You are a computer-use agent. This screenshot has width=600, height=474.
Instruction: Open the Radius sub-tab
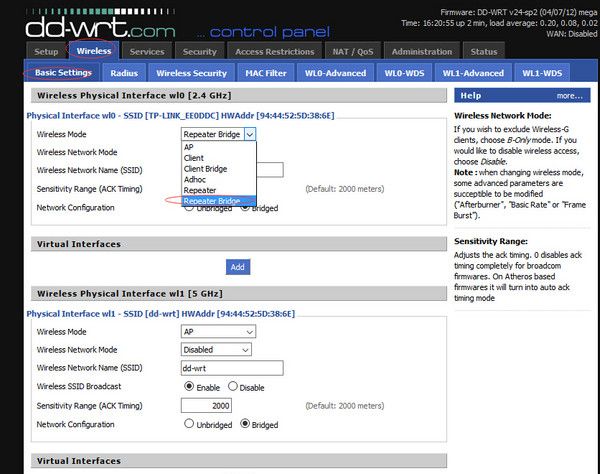pos(124,73)
